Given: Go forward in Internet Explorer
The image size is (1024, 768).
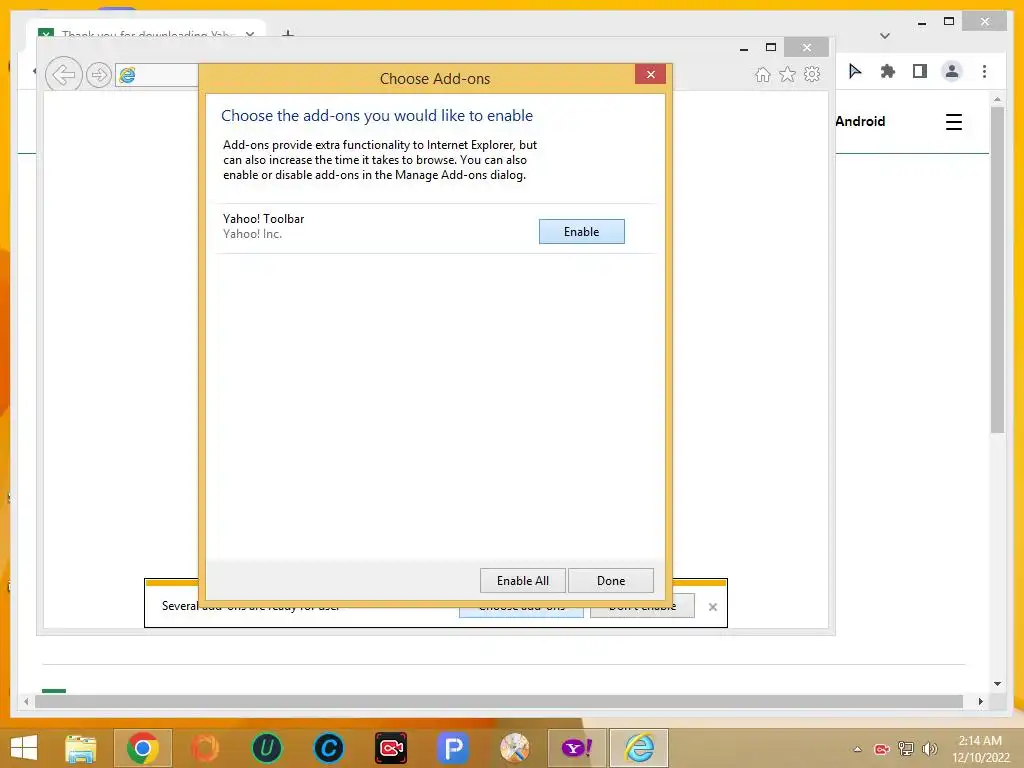Looking at the screenshot, I should tap(99, 75).
